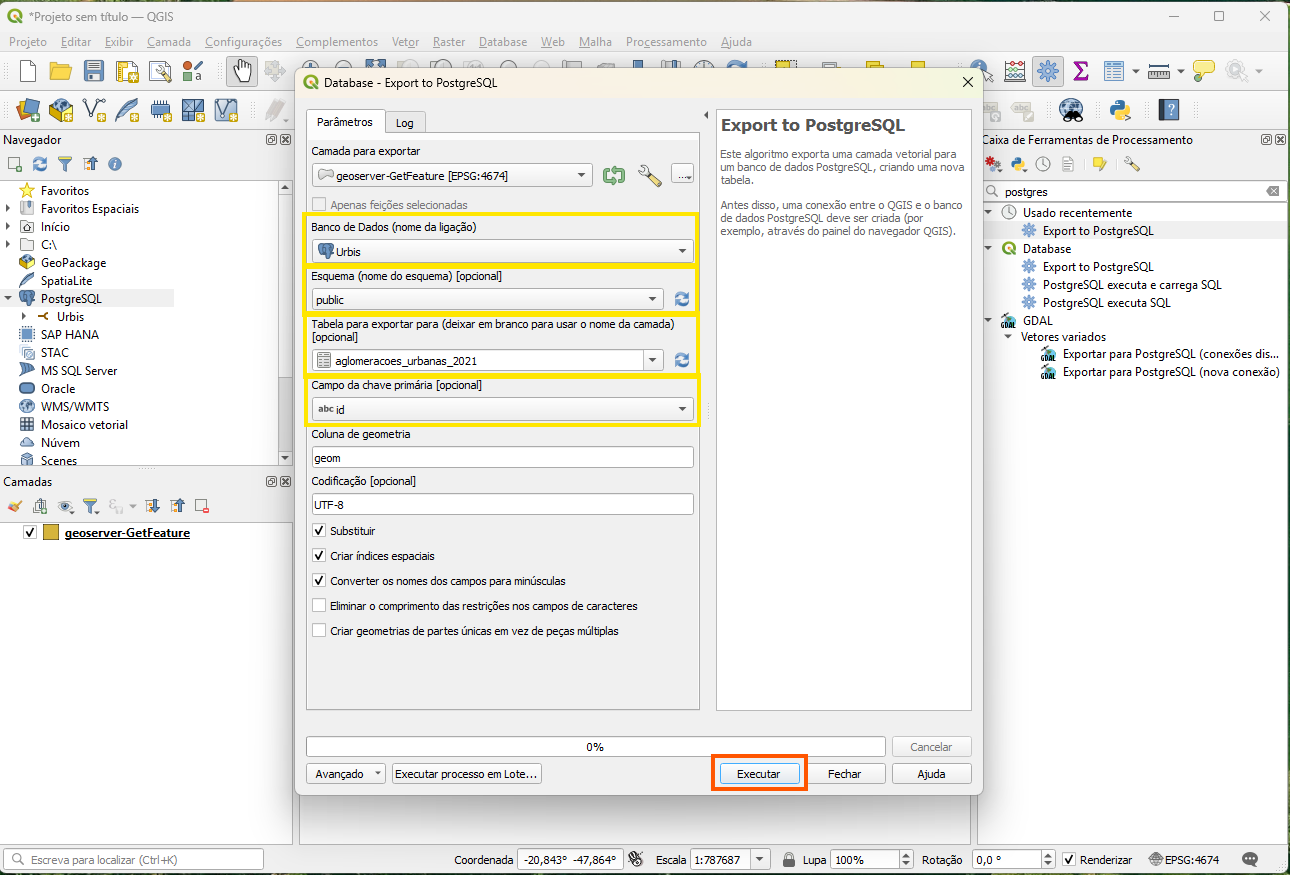Click the New GeoPackage Layer icon

coord(61,109)
